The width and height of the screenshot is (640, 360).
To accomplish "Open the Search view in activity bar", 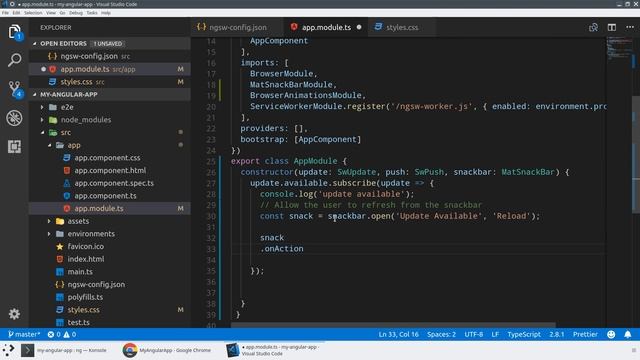I will coord(14,60).
